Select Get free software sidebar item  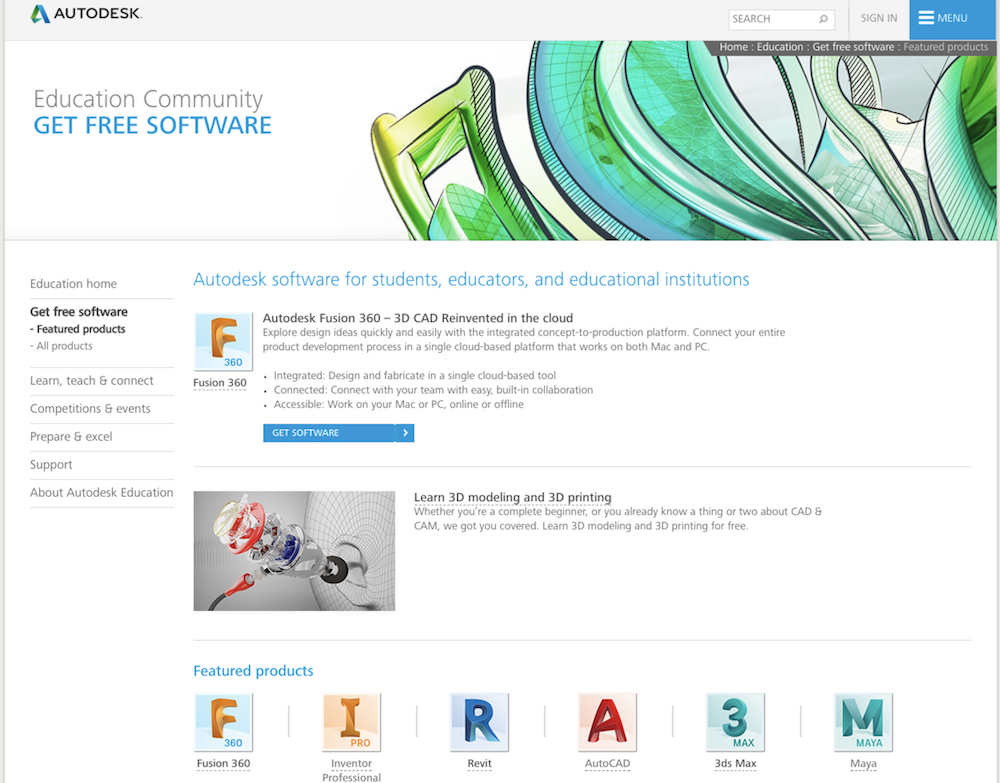tap(78, 312)
